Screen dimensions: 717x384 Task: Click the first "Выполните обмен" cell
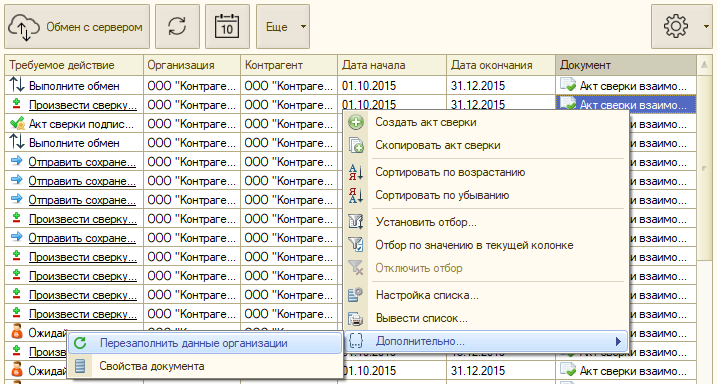[x=74, y=86]
